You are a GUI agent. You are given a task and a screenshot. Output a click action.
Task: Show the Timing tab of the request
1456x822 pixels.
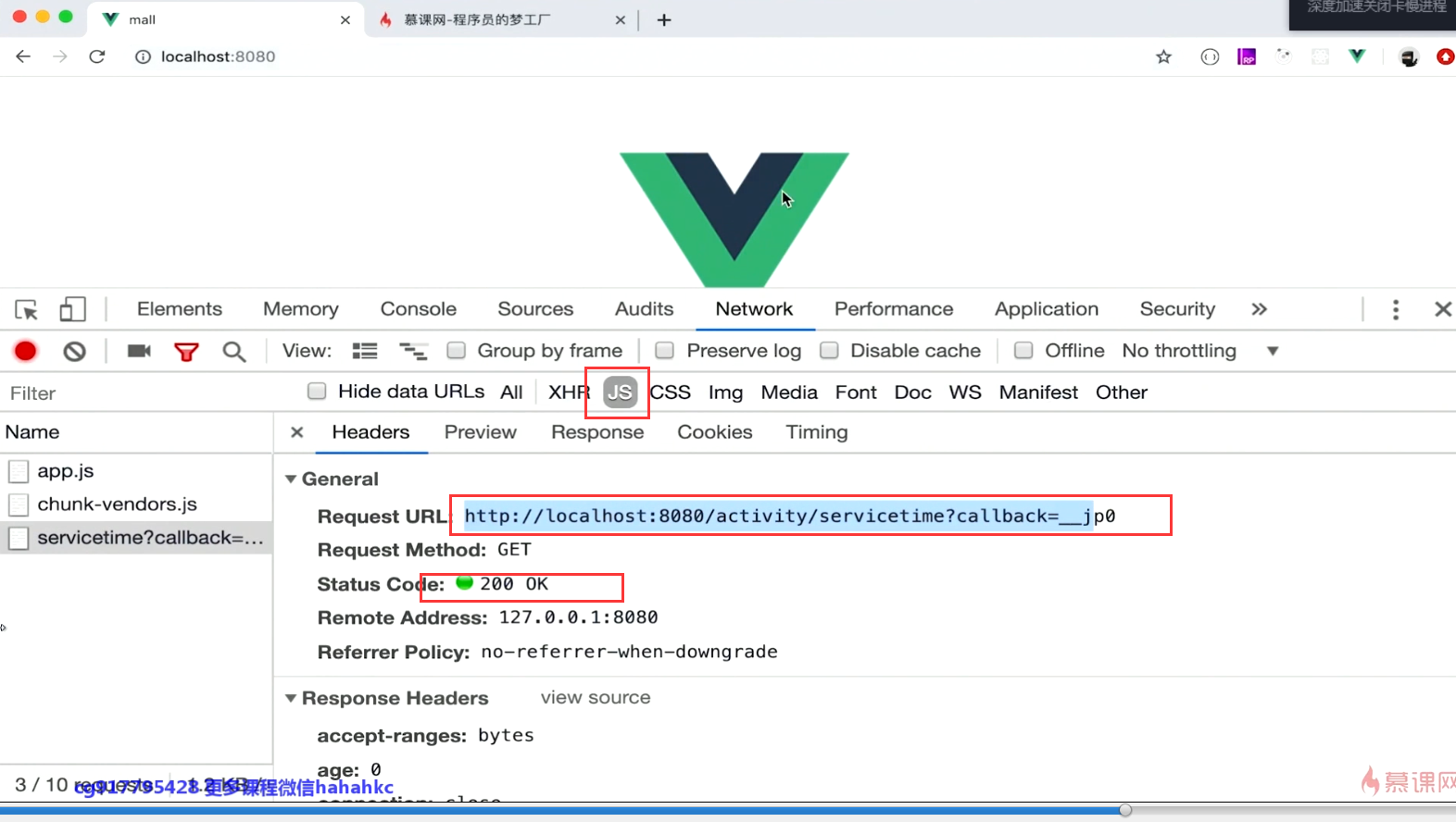pos(817,432)
